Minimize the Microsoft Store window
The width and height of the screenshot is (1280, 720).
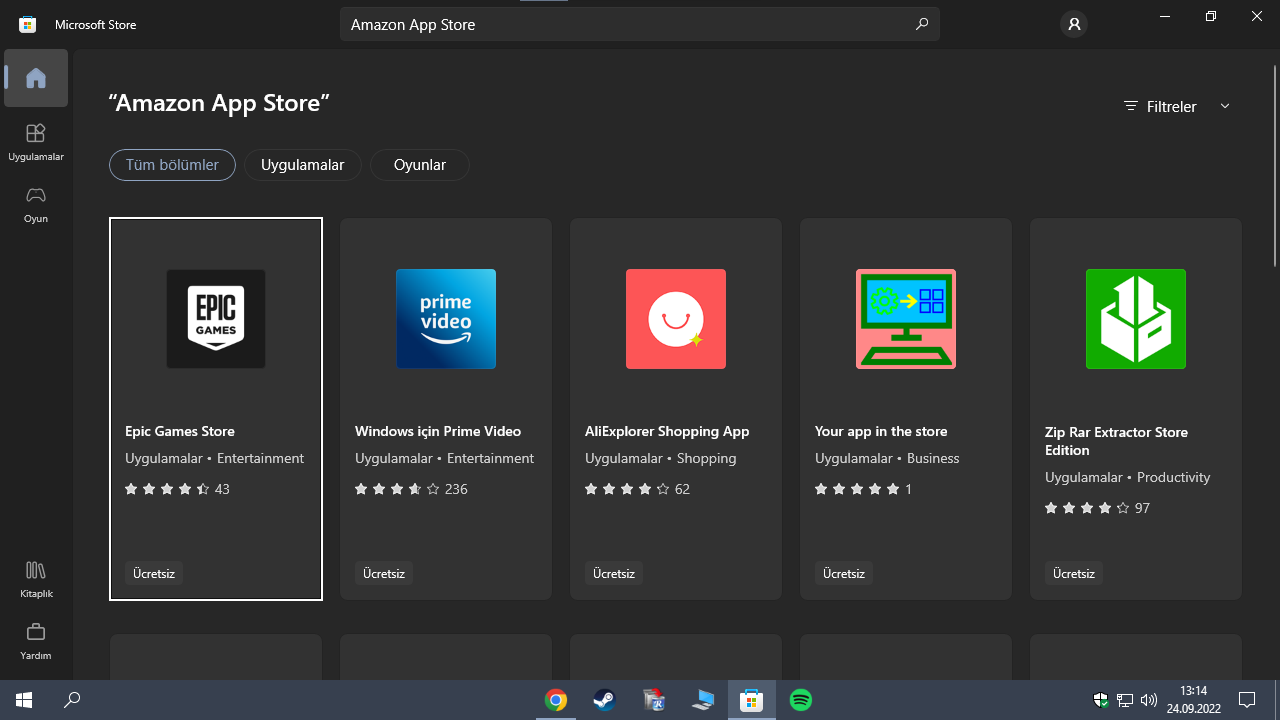(x=1165, y=17)
